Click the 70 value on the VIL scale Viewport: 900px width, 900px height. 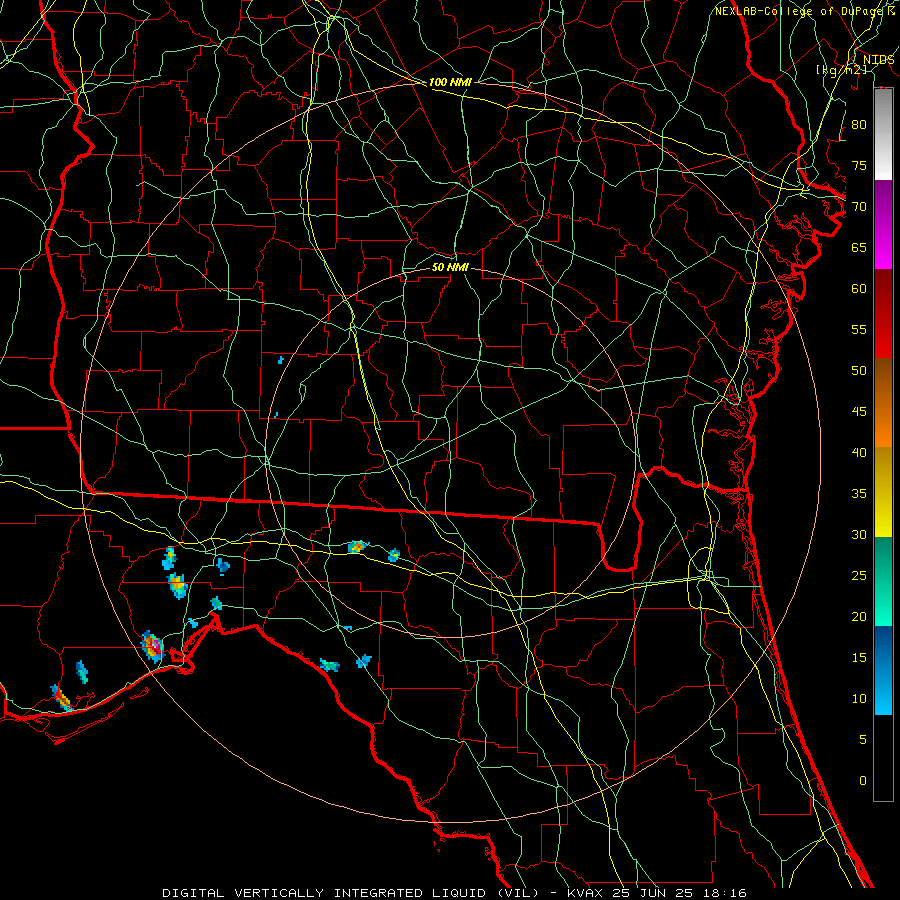[859, 207]
